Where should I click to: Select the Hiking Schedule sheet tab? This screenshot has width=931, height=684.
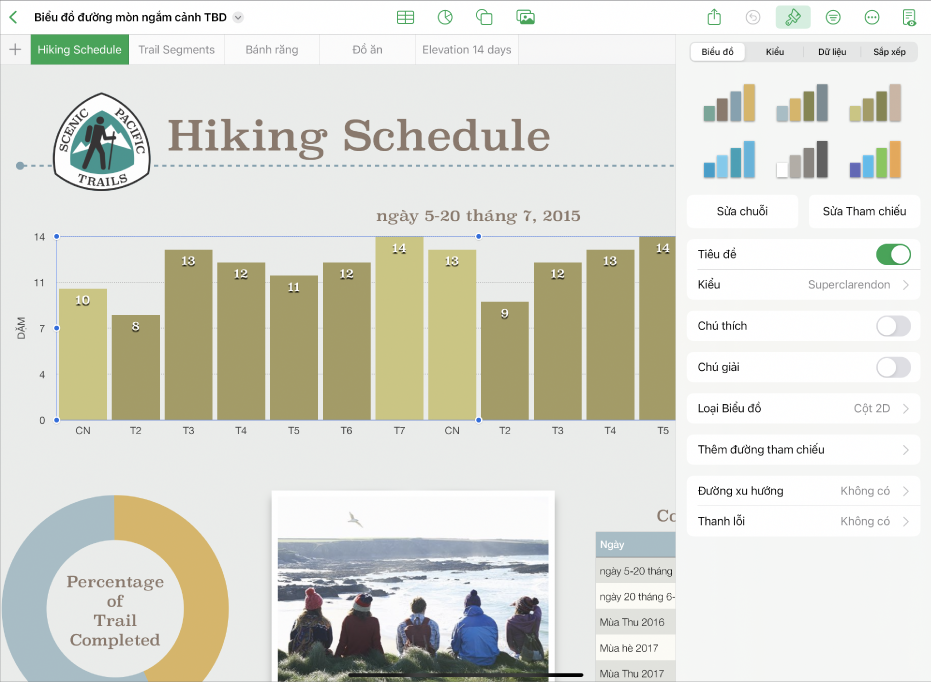(80, 50)
